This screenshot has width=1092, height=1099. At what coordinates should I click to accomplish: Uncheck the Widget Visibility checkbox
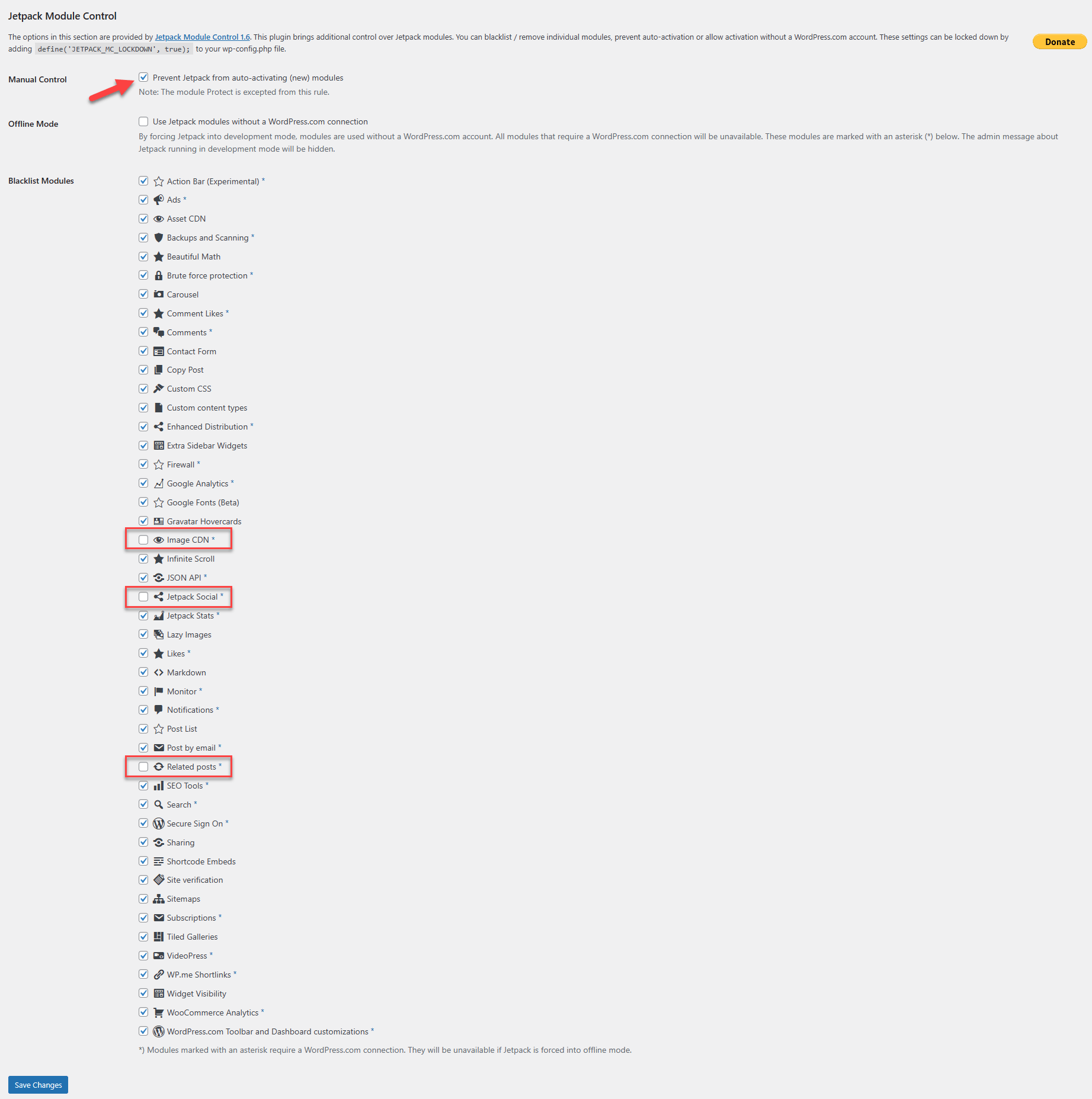pos(143,994)
